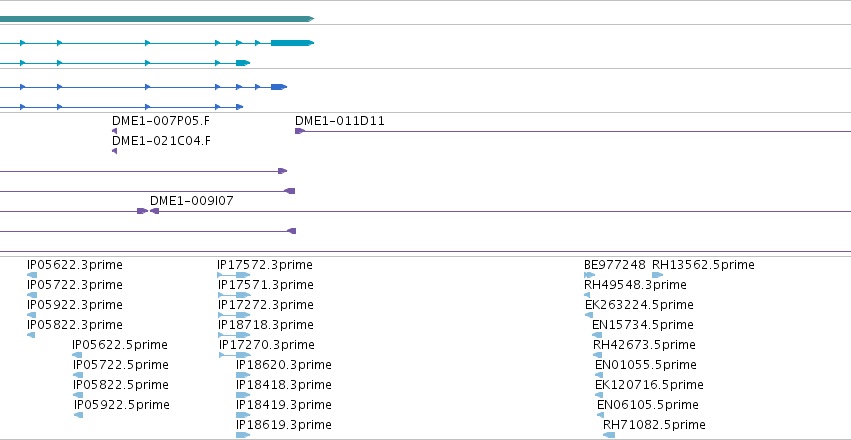Click the thick final exon of top transcript

click(x=292, y=43)
